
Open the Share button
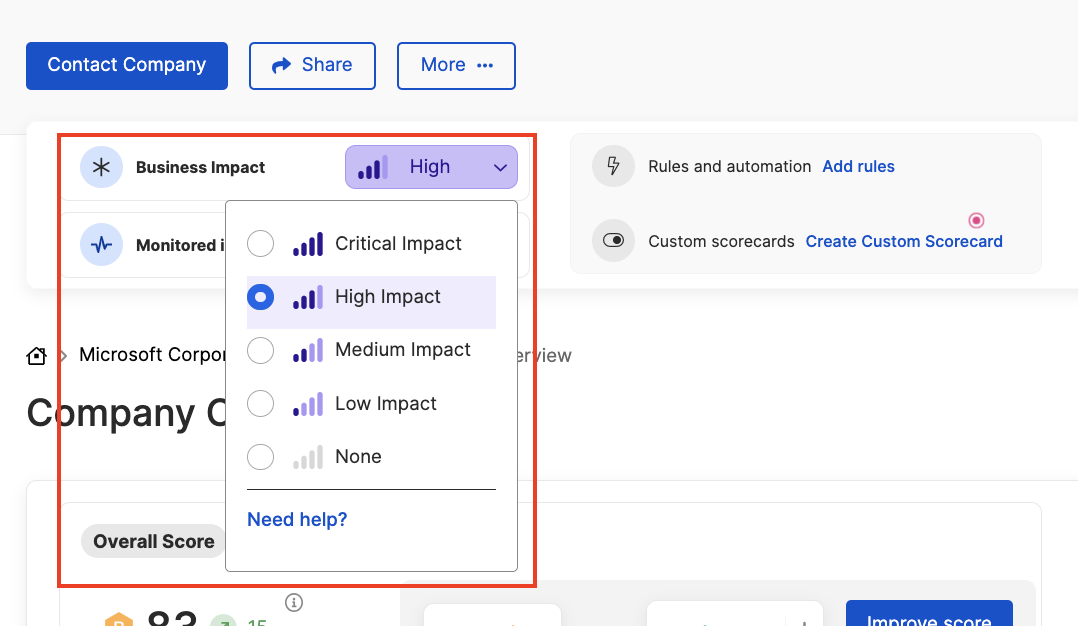tap(312, 65)
